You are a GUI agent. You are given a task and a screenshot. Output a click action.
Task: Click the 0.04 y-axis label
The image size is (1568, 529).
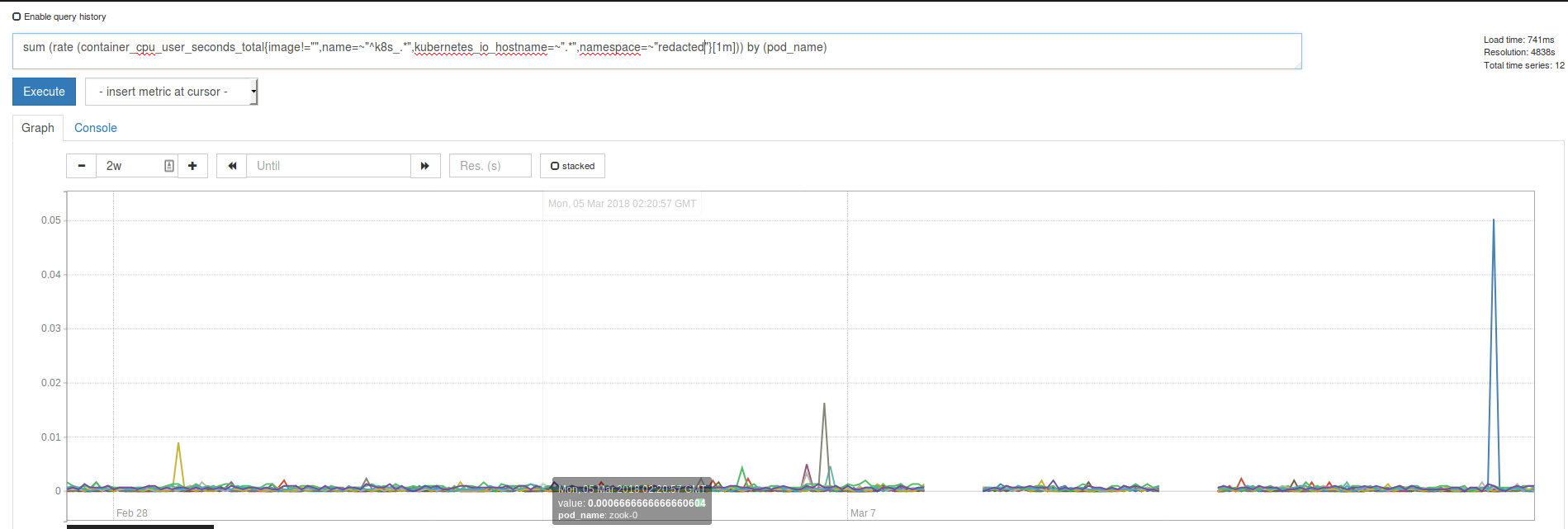click(x=51, y=275)
